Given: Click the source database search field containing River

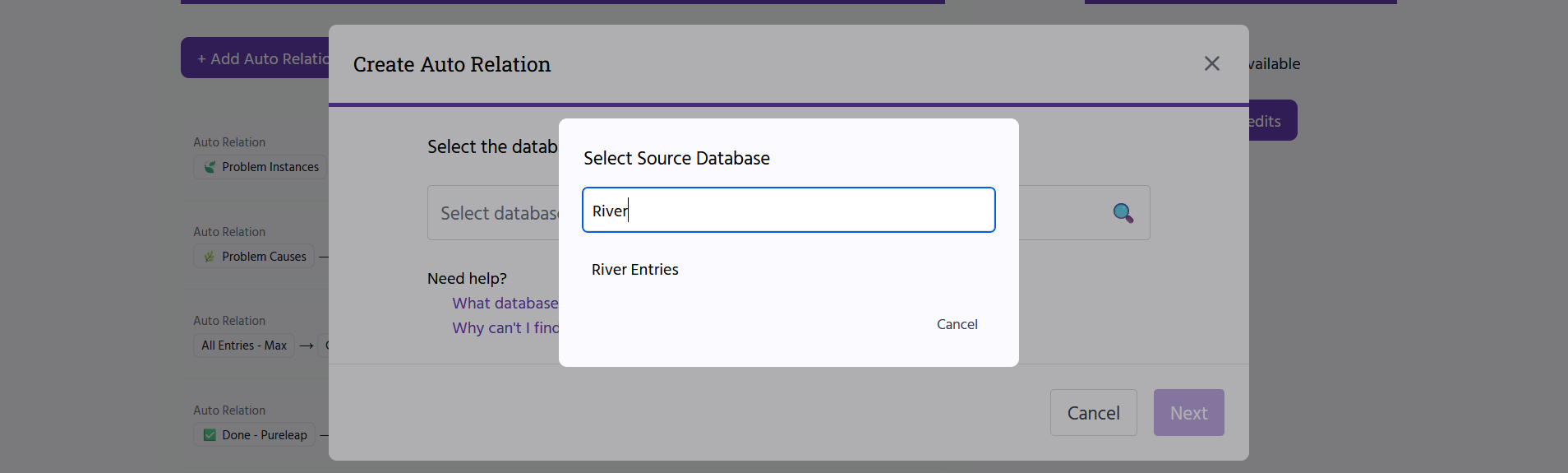Looking at the screenshot, I should click(788, 211).
